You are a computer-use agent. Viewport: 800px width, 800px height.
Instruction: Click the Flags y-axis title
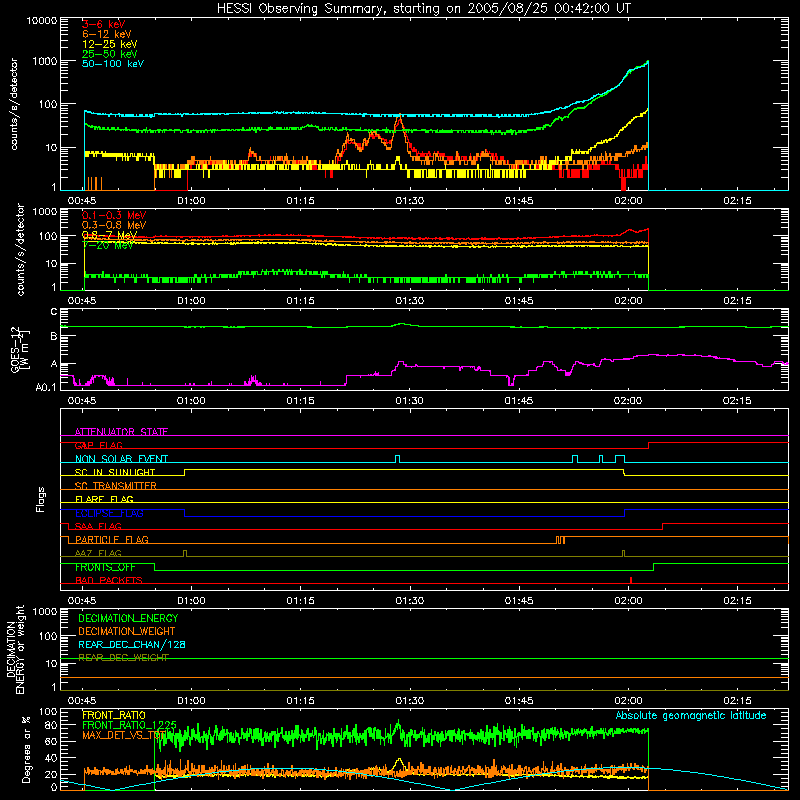(40, 499)
